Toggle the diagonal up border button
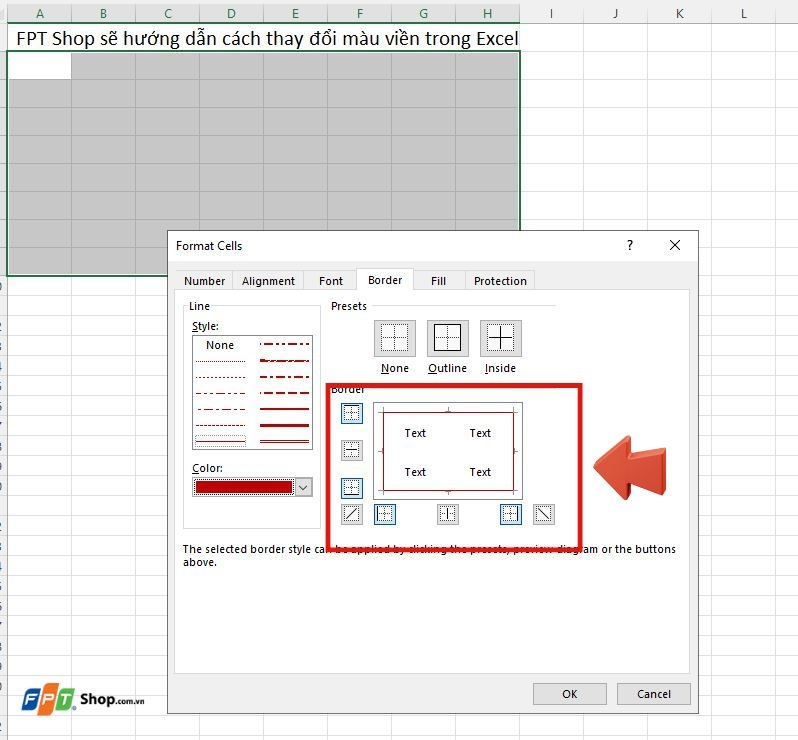798x740 pixels. click(352, 514)
